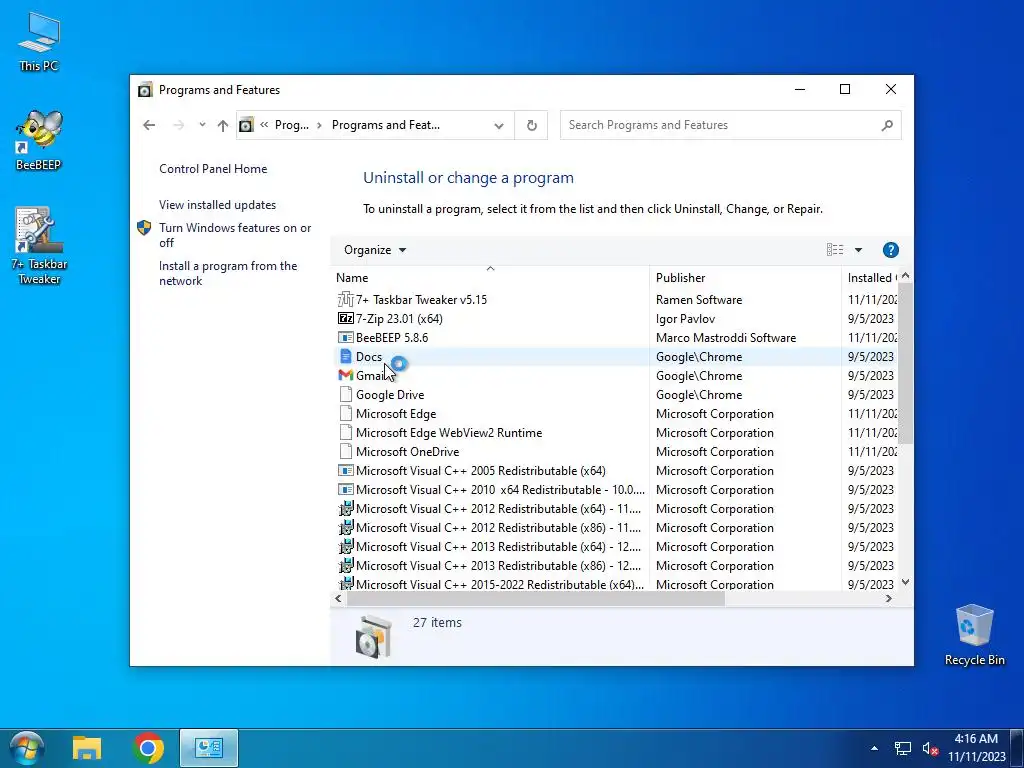Click the vertical scrollbar down arrow
The image size is (1024, 768).
(905, 582)
